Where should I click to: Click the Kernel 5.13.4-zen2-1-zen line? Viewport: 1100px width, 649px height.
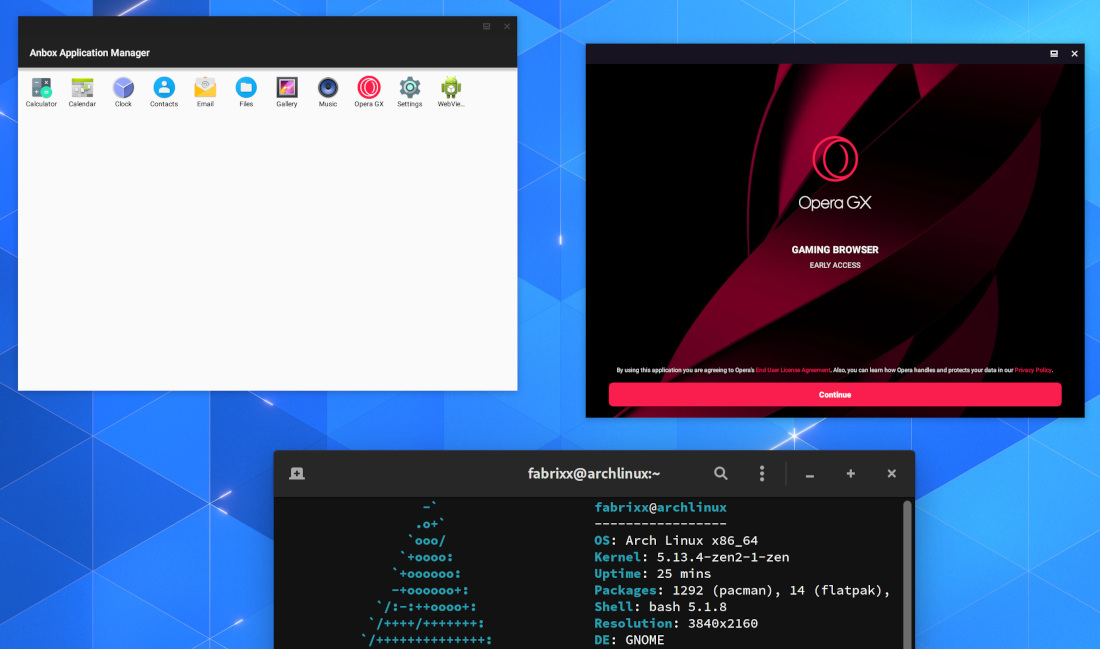pos(692,557)
